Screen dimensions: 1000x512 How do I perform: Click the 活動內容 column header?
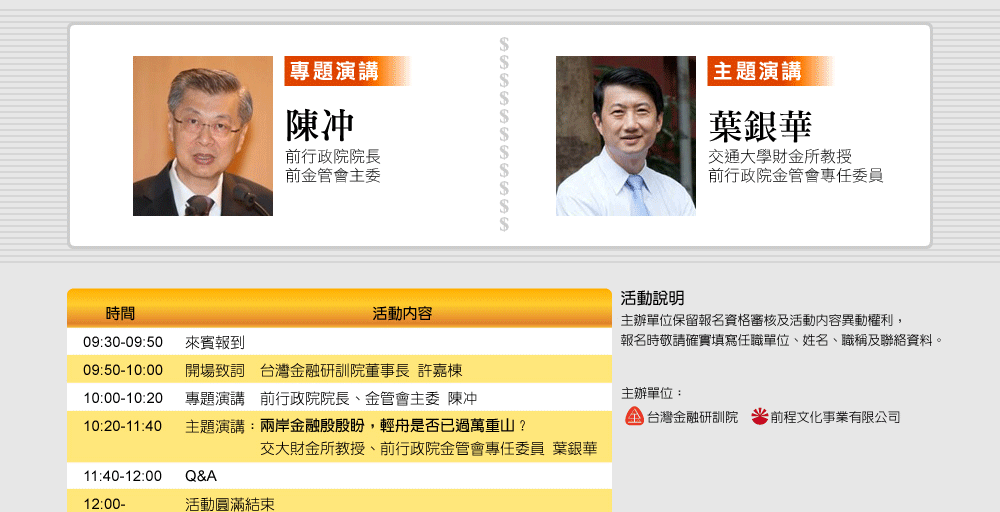[402, 313]
